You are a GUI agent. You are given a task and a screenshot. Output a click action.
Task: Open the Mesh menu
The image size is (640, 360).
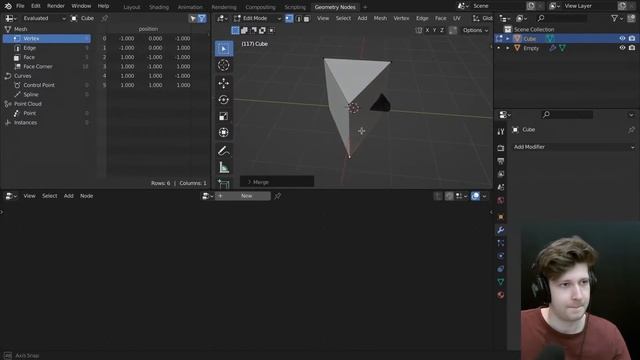point(380,18)
